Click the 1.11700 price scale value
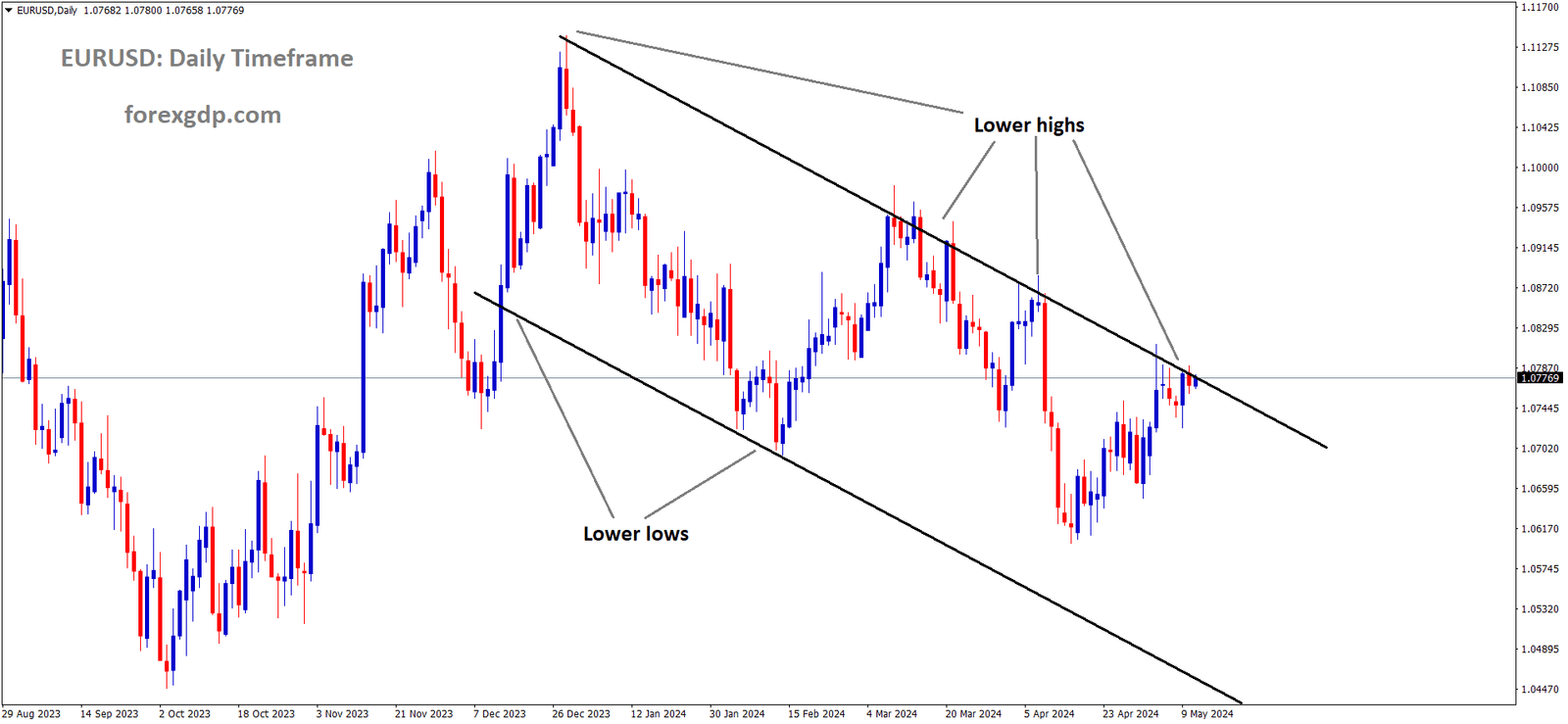Screen dimensions: 1568x724 point(1540,7)
